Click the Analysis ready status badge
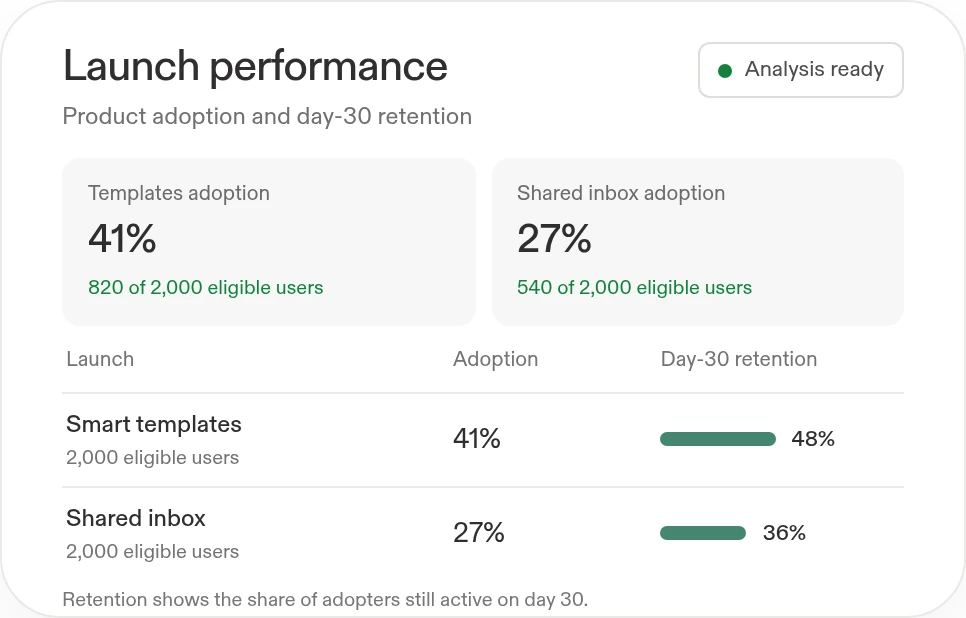The width and height of the screenshot is (966, 618). pyautogui.click(x=800, y=70)
